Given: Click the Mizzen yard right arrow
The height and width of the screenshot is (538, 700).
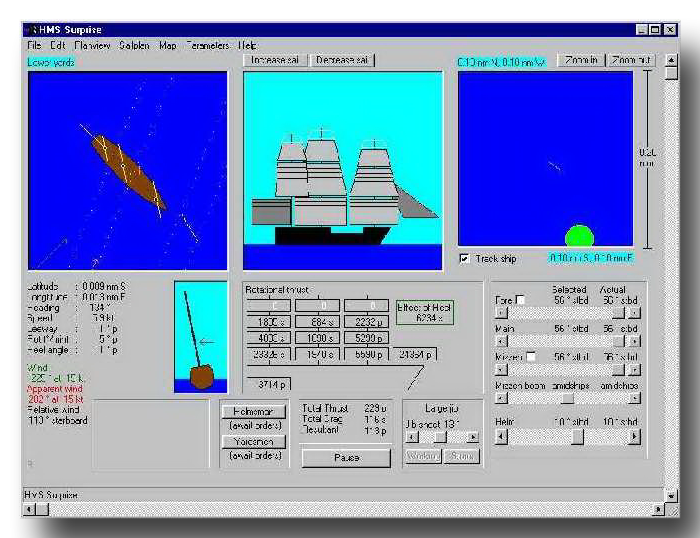Looking at the screenshot, I should 634,370.
